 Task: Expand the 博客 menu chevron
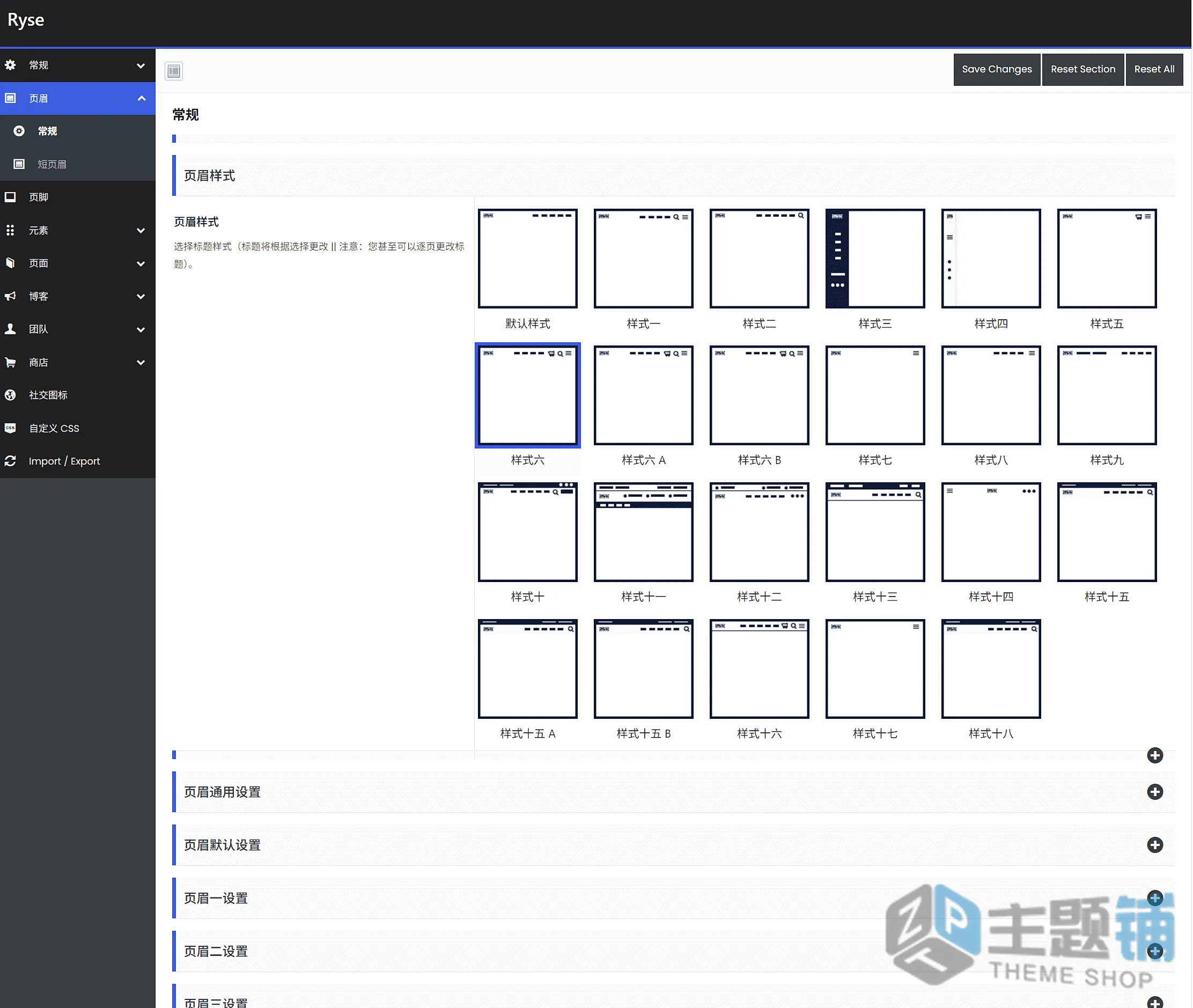(x=141, y=297)
